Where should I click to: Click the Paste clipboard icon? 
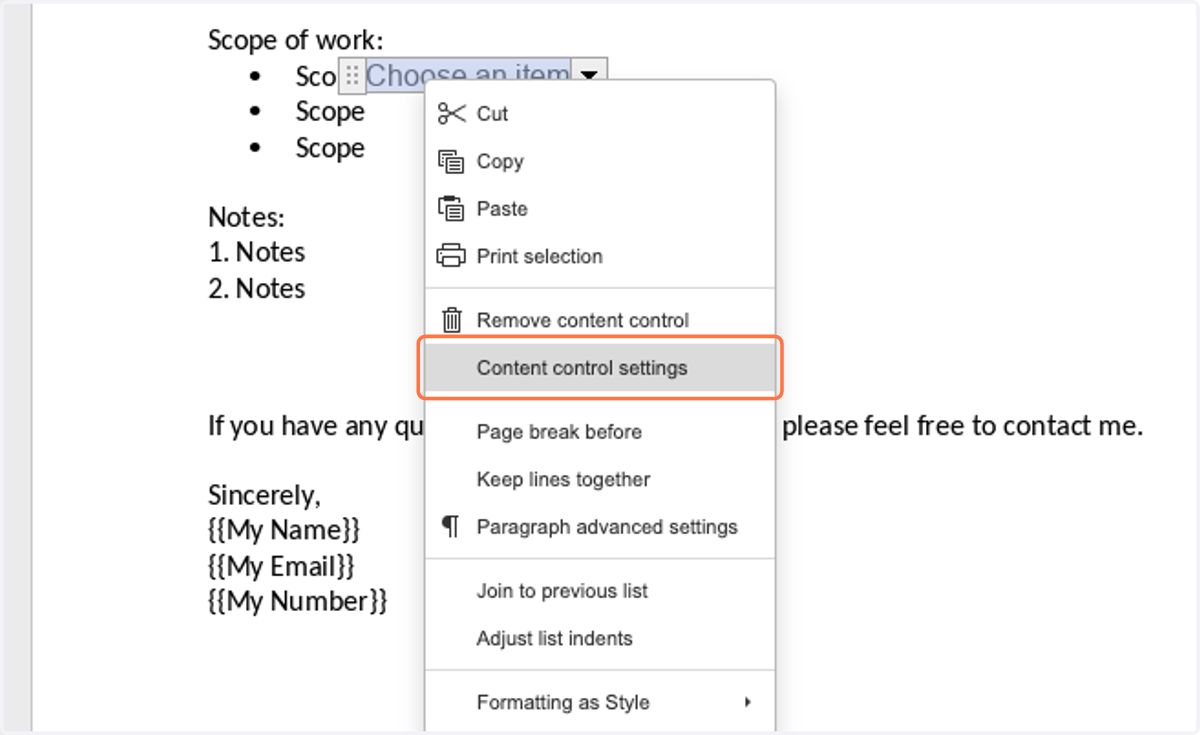click(452, 208)
